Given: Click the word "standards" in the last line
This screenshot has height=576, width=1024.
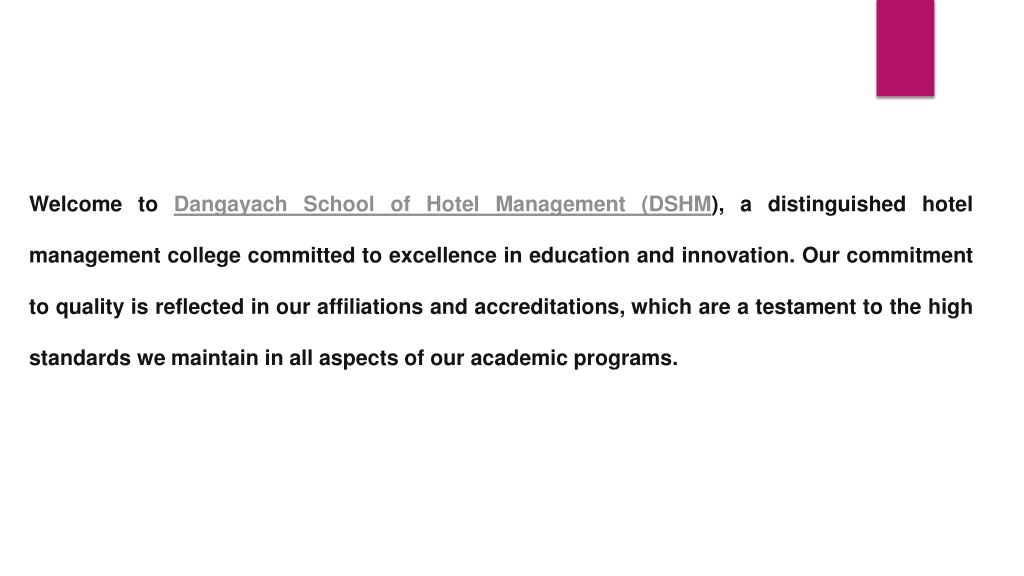Looking at the screenshot, I should [80, 358].
